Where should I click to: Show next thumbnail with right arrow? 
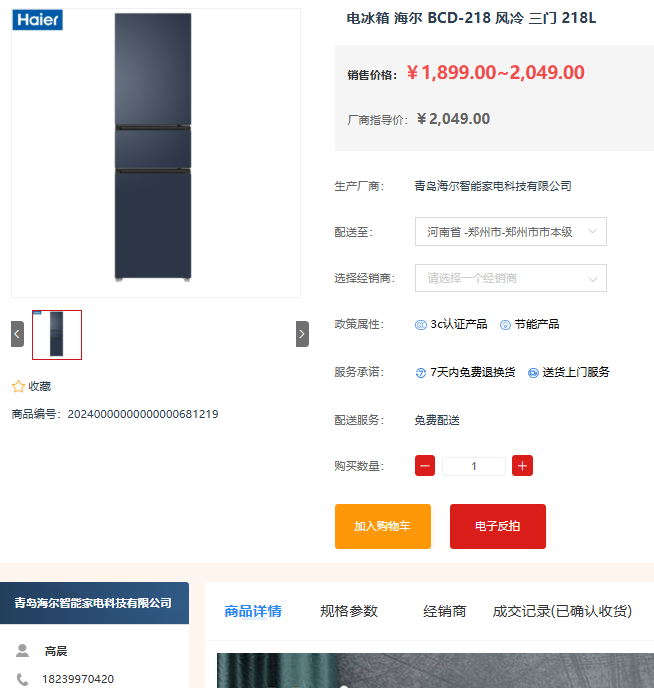[302, 334]
